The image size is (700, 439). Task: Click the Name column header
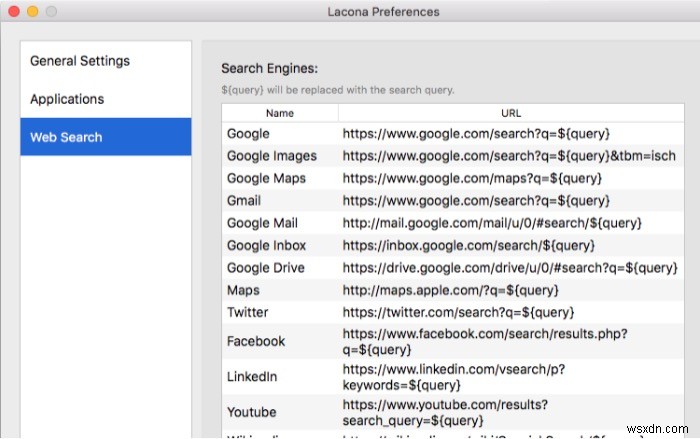280,113
